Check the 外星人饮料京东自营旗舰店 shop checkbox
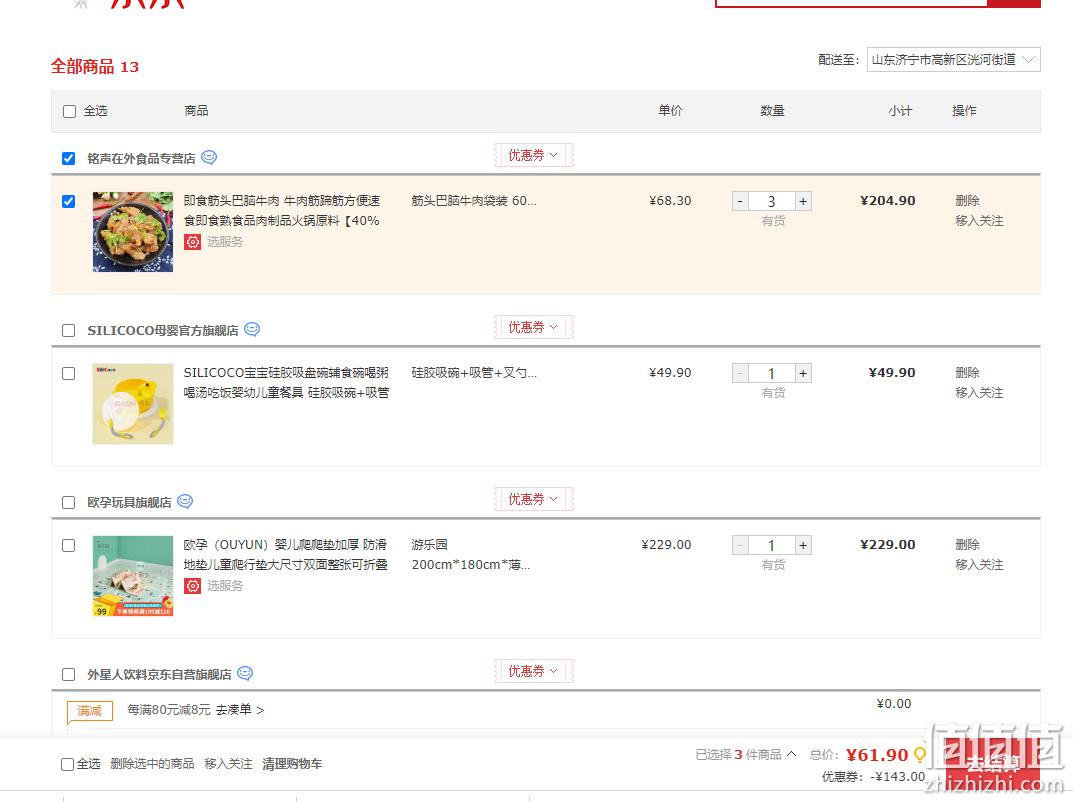The width and height of the screenshot is (1073, 802). [68, 675]
